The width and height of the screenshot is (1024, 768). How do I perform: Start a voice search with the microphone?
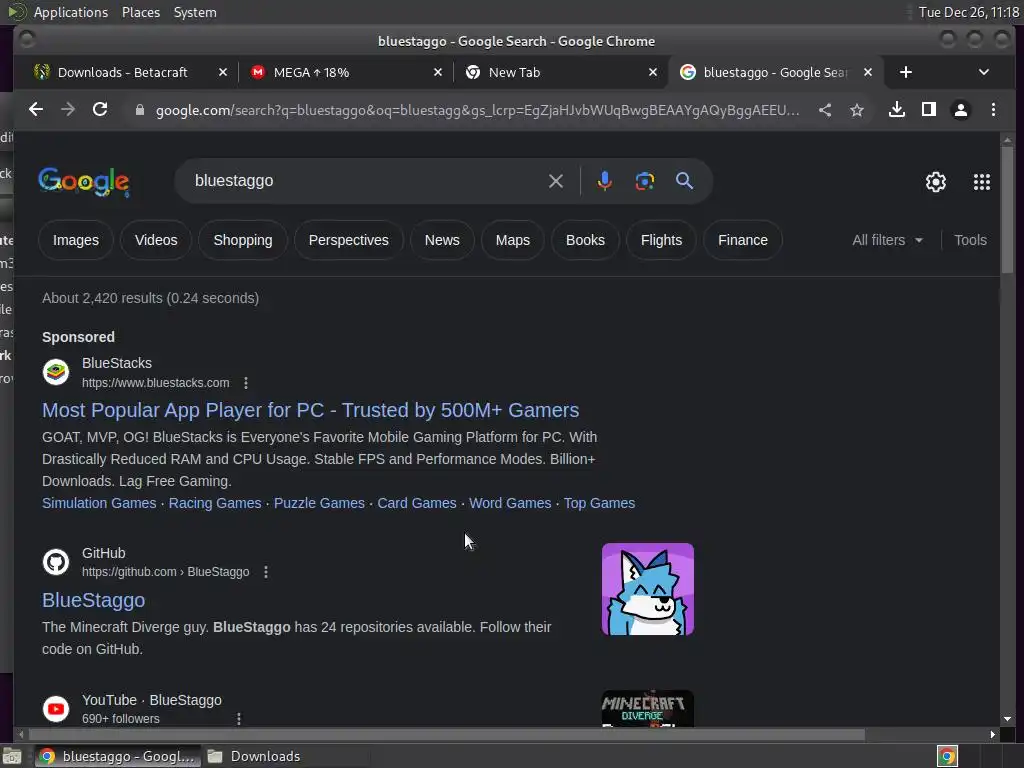click(605, 181)
